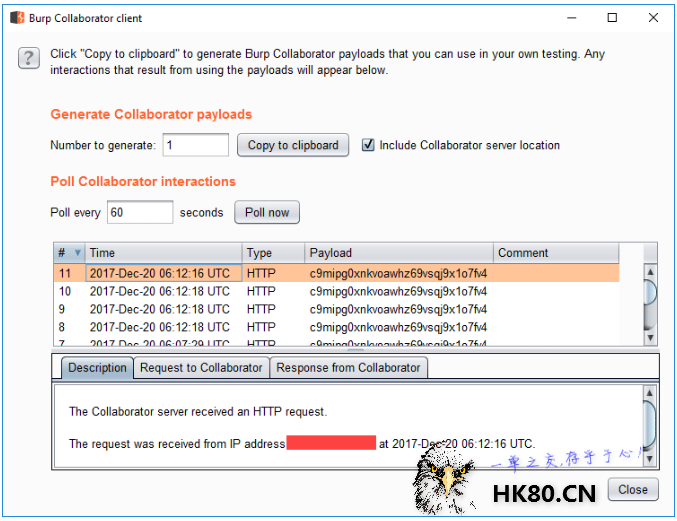
Task: Click interactions table scrollbar down arrow
Action: (650, 338)
